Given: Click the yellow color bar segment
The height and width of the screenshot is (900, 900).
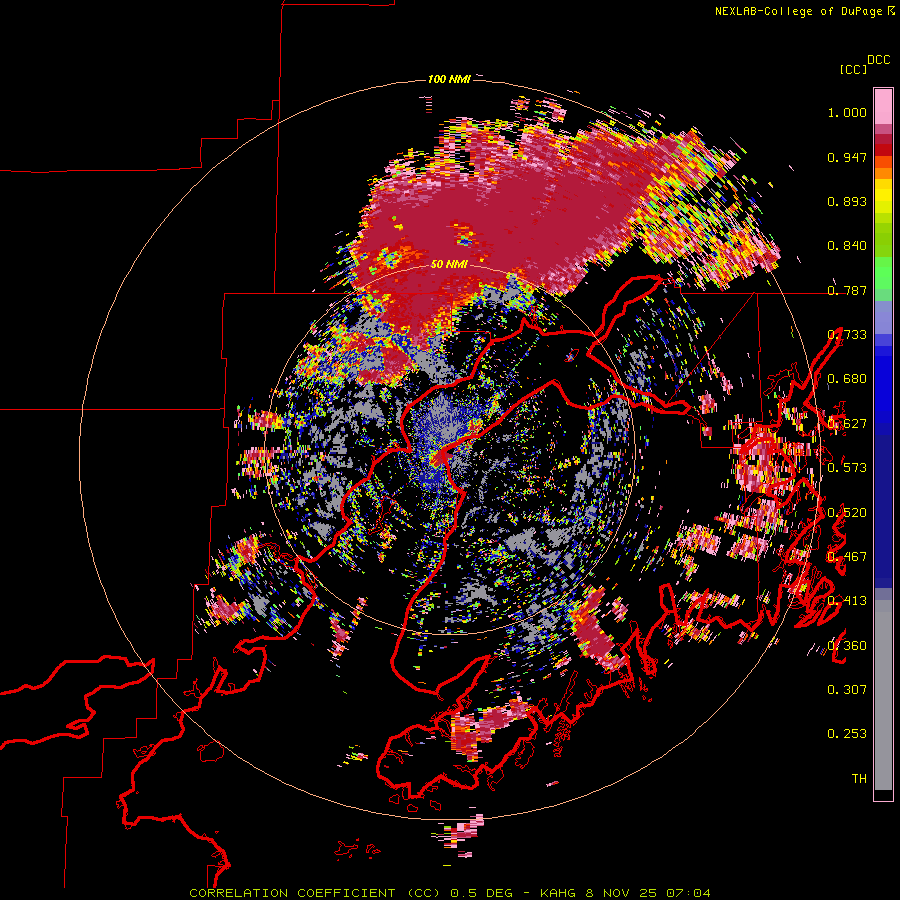Looking at the screenshot, I should click(883, 196).
